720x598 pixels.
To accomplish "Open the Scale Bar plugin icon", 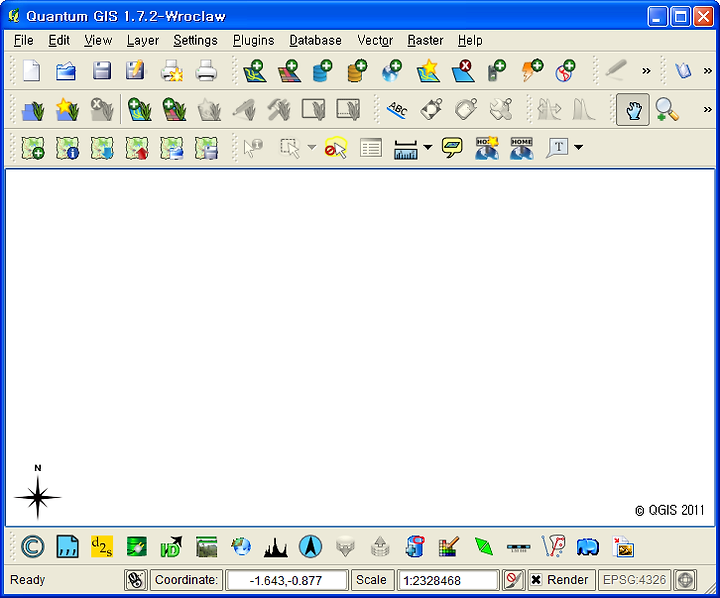I will (x=518, y=547).
